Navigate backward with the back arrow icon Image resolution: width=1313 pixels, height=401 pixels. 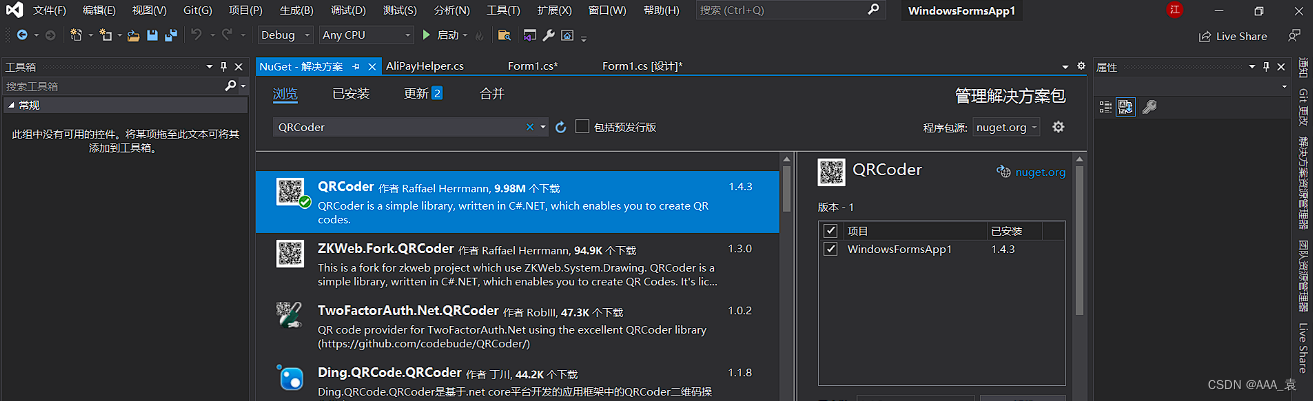21,35
